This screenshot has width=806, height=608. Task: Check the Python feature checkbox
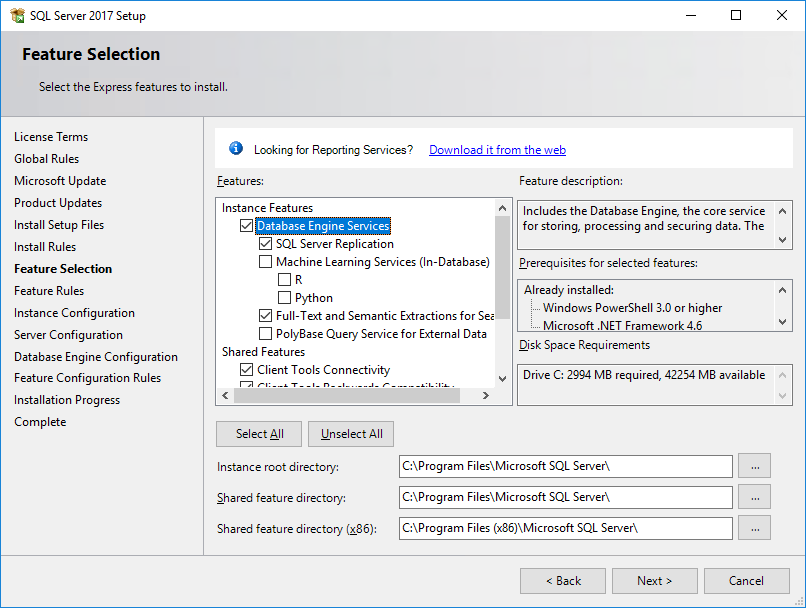[284, 298]
